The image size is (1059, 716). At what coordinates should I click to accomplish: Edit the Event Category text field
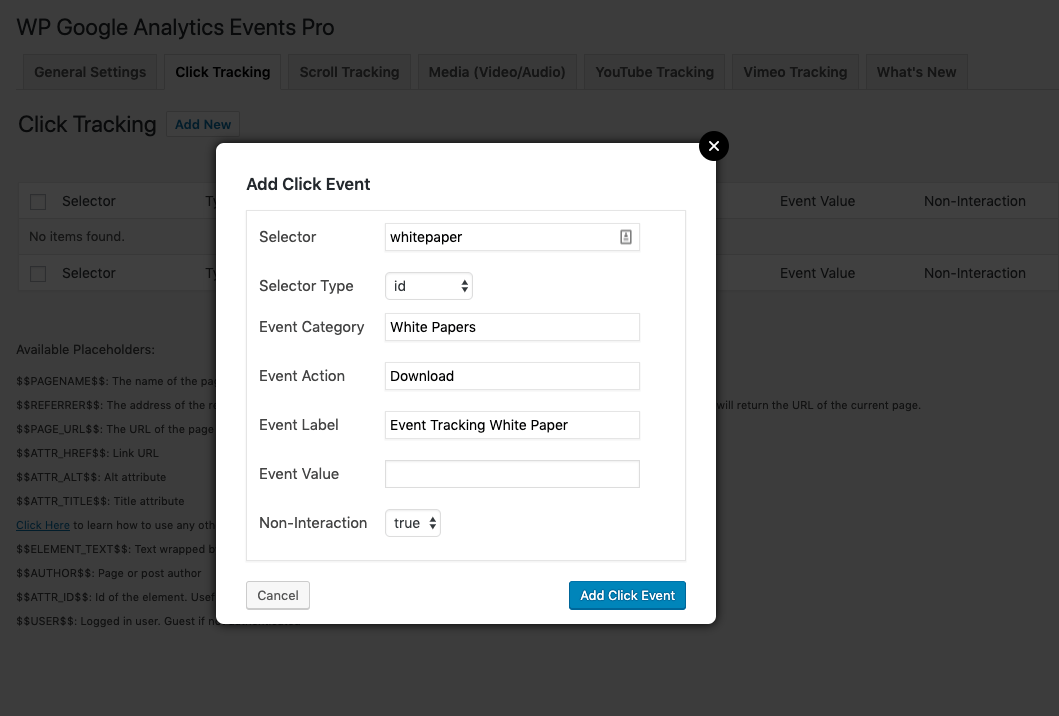pyautogui.click(x=512, y=327)
